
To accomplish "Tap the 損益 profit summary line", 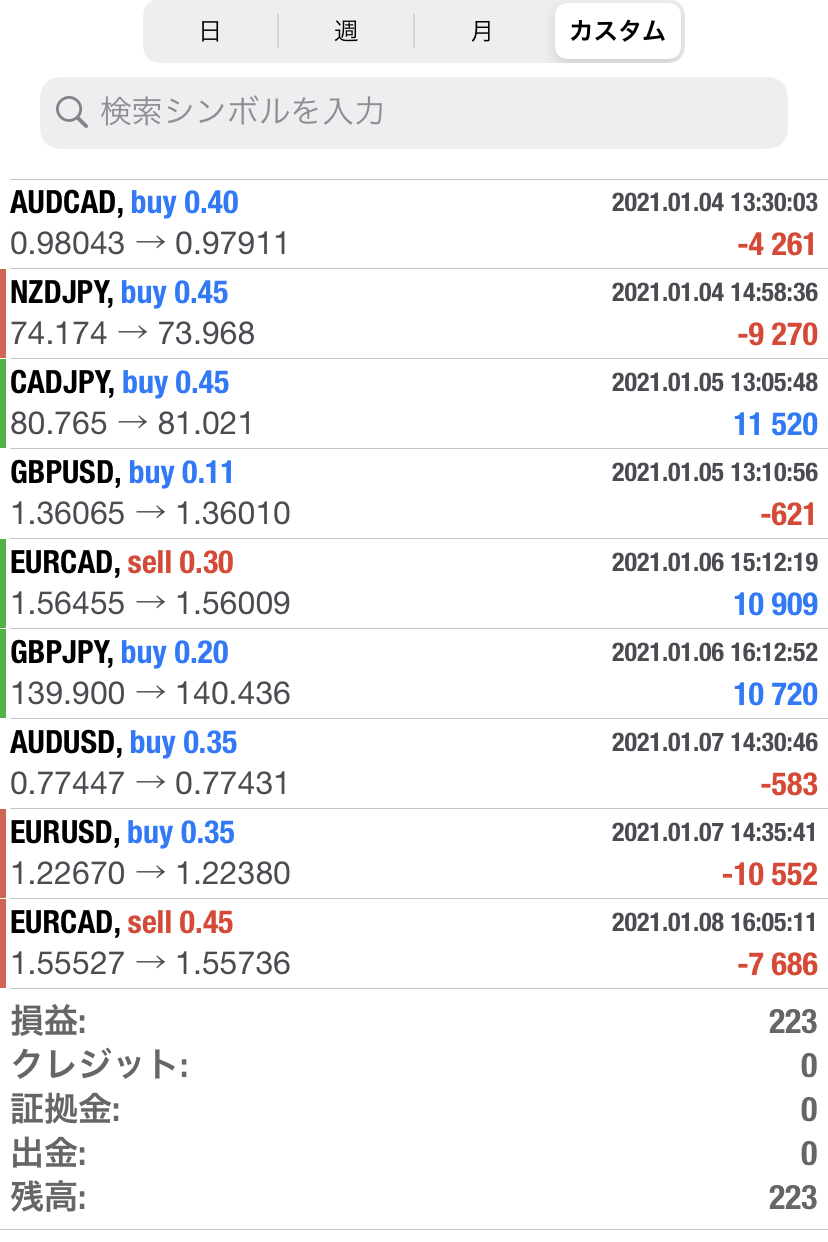I will (x=414, y=1022).
